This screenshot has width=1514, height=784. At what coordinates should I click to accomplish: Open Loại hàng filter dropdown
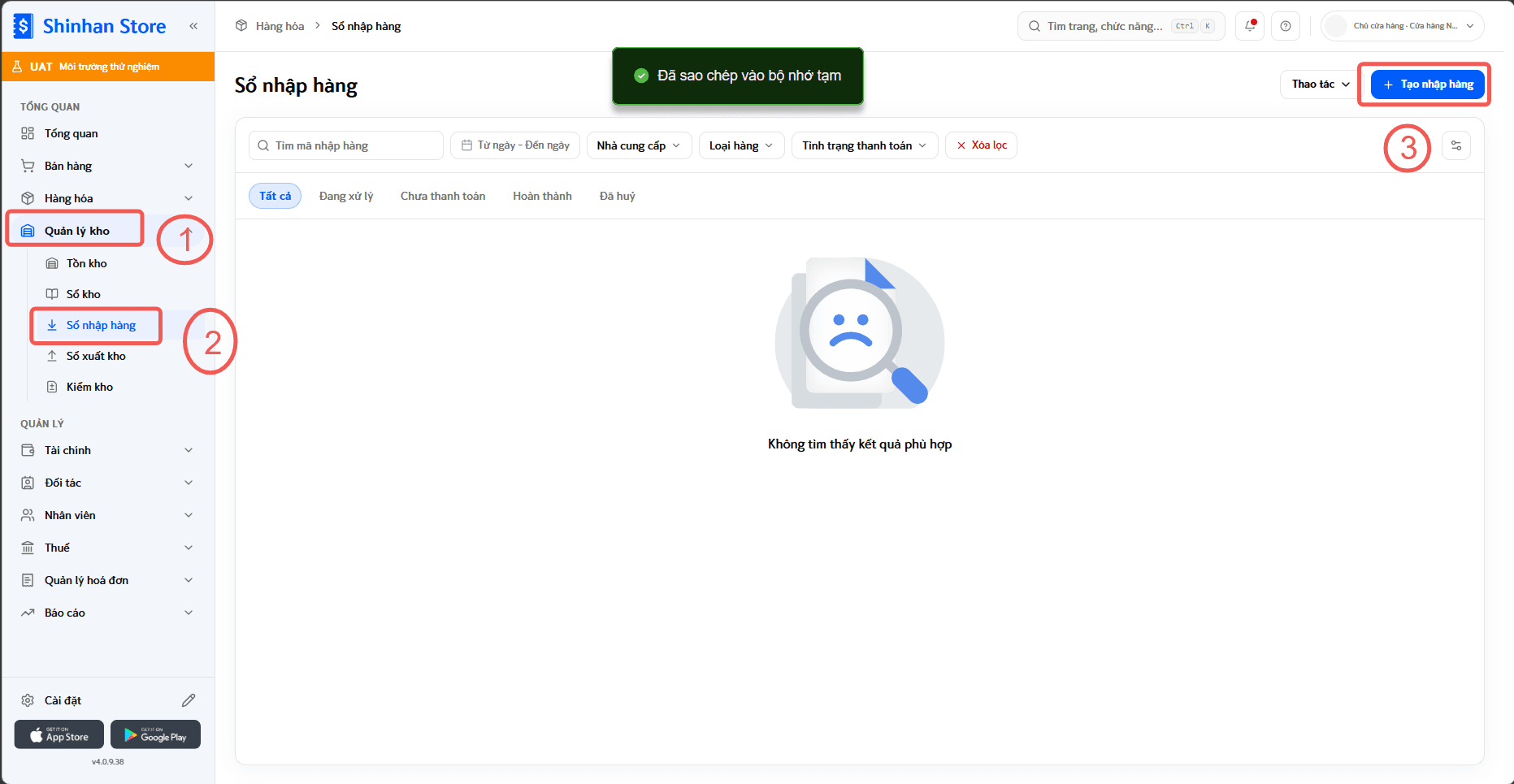(x=741, y=145)
